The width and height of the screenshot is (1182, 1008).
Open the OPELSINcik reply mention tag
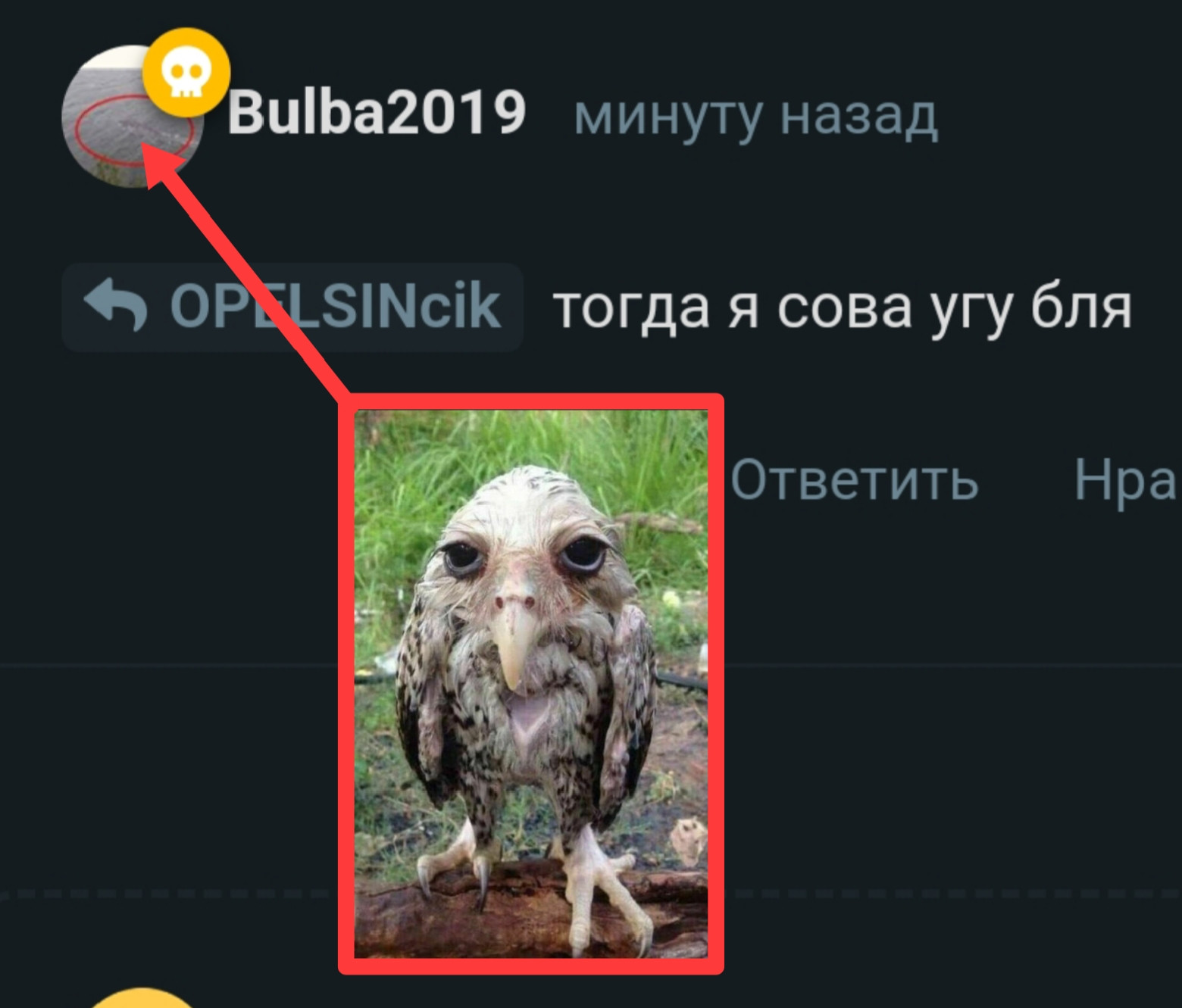click(293, 306)
